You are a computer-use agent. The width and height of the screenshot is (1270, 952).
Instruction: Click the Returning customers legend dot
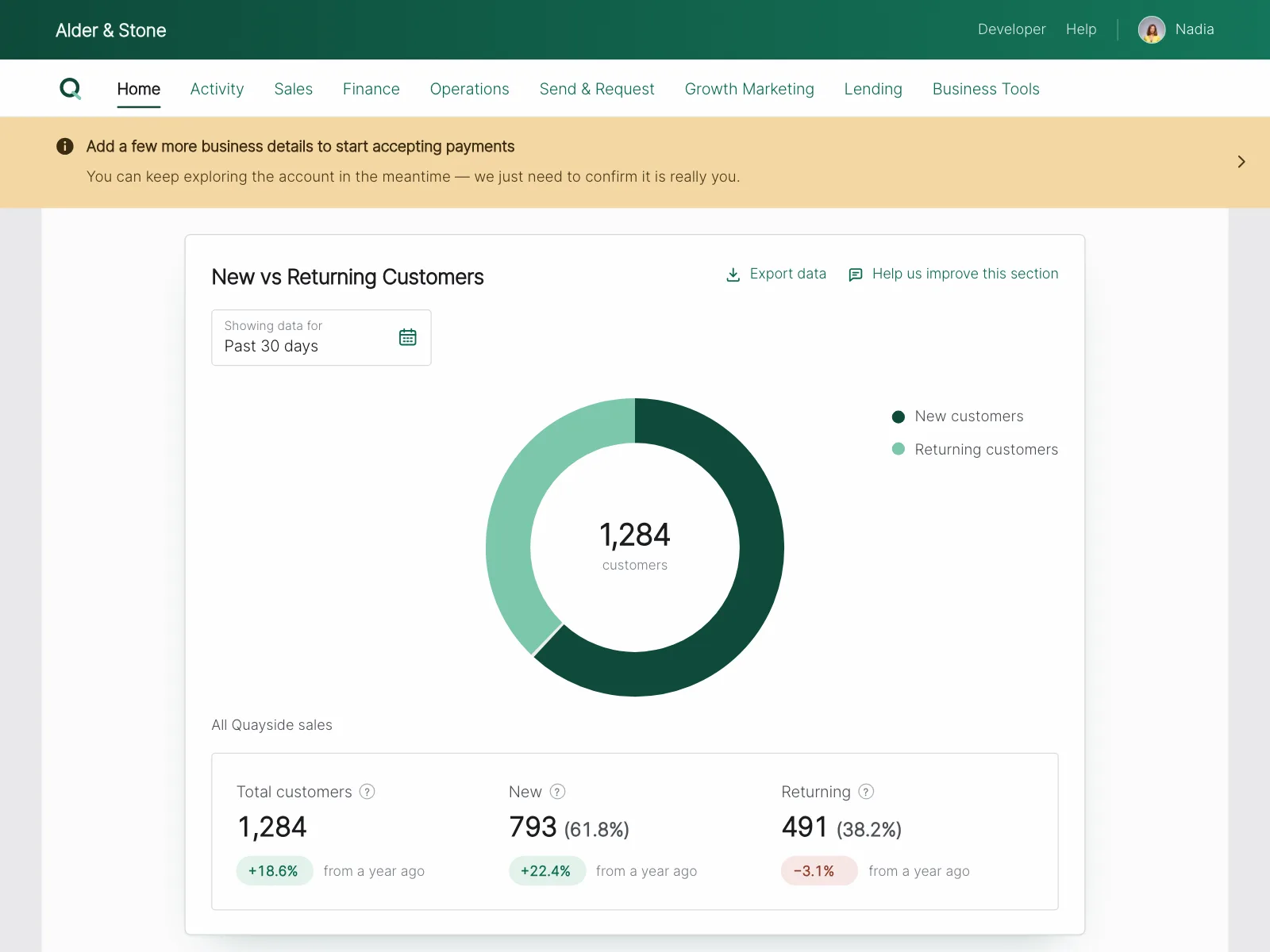(899, 449)
